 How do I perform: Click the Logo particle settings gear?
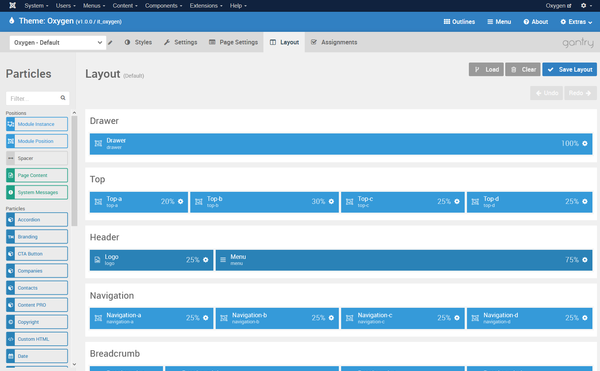206,260
